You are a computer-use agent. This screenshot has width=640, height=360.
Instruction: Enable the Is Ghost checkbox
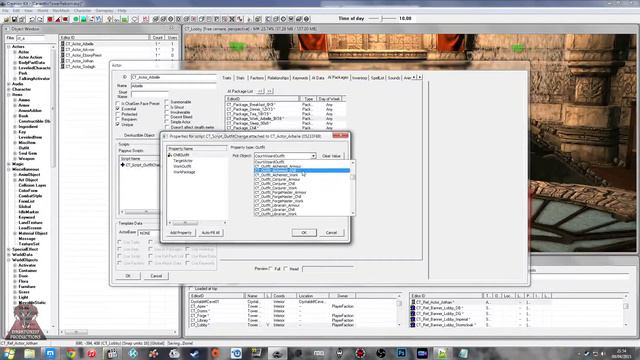167,107
